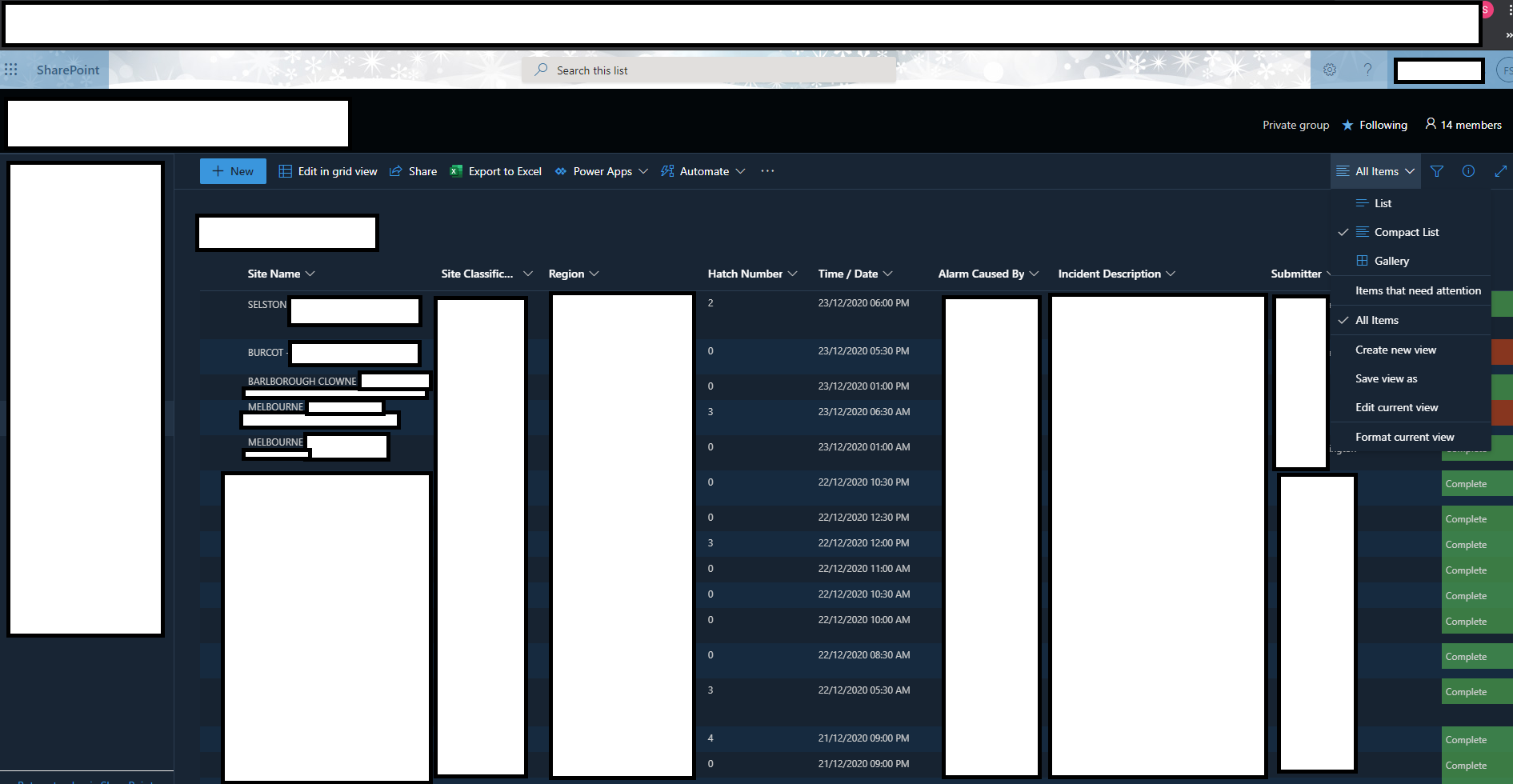Viewport: 1513px width, 784px height.
Task: Open Time / Date column menu
Action: pos(855,274)
